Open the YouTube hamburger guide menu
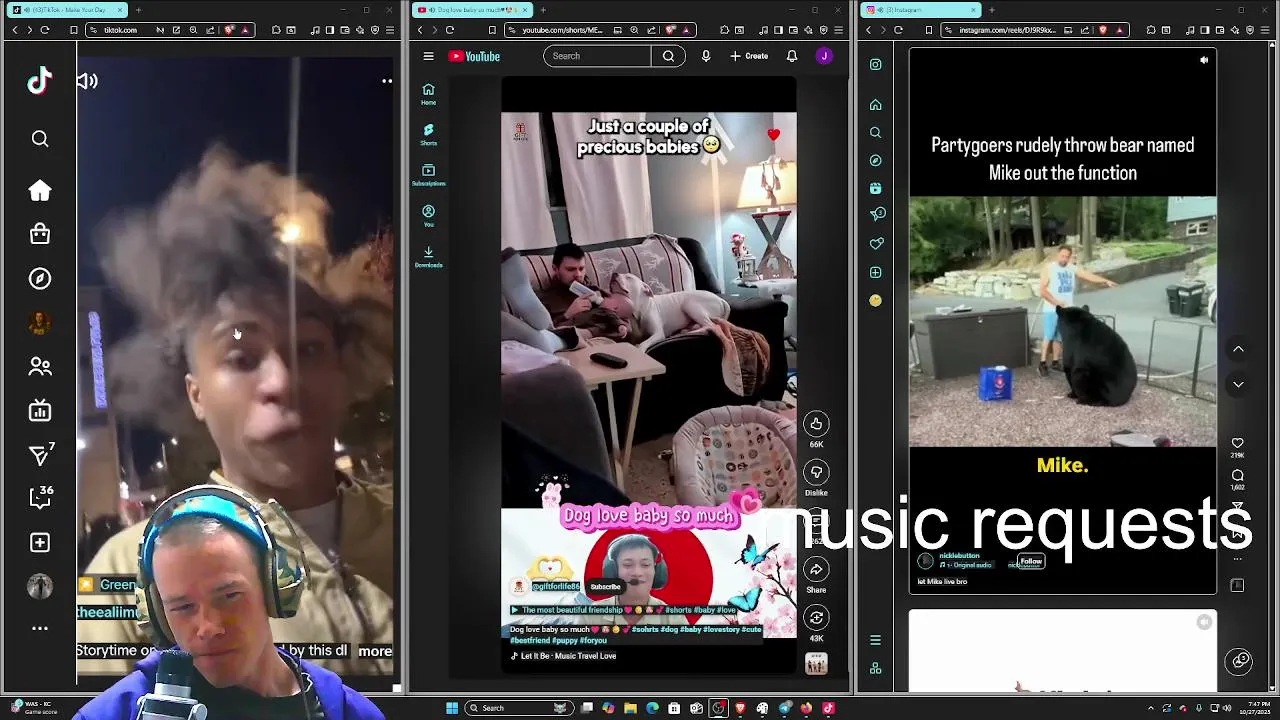 [428, 56]
